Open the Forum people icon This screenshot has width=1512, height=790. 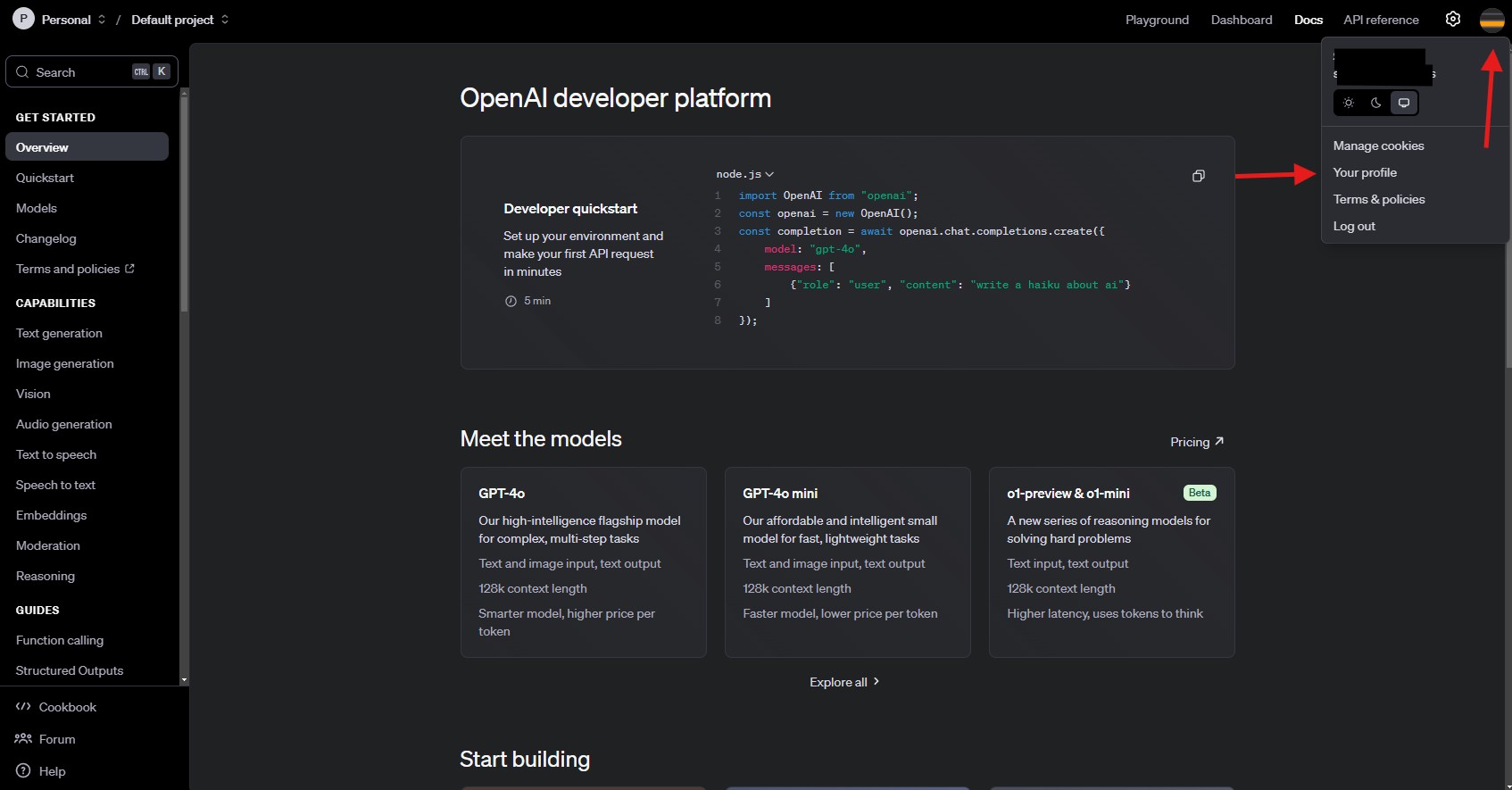tap(23, 739)
